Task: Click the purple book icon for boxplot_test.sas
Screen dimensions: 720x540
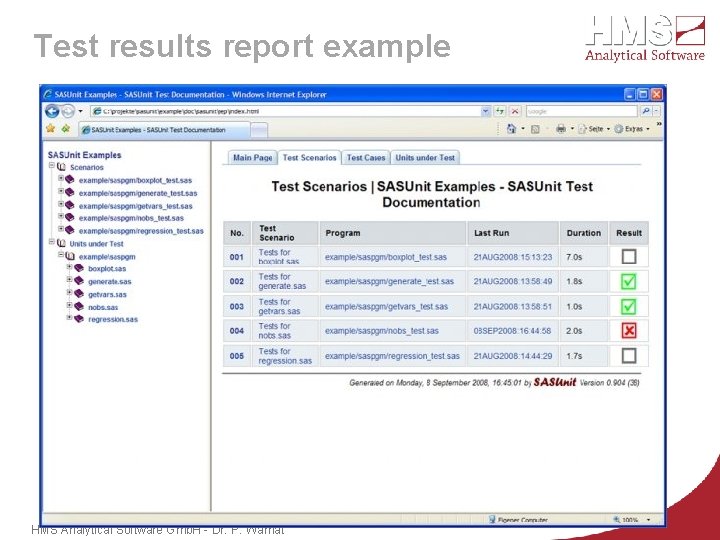Action: [69, 179]
